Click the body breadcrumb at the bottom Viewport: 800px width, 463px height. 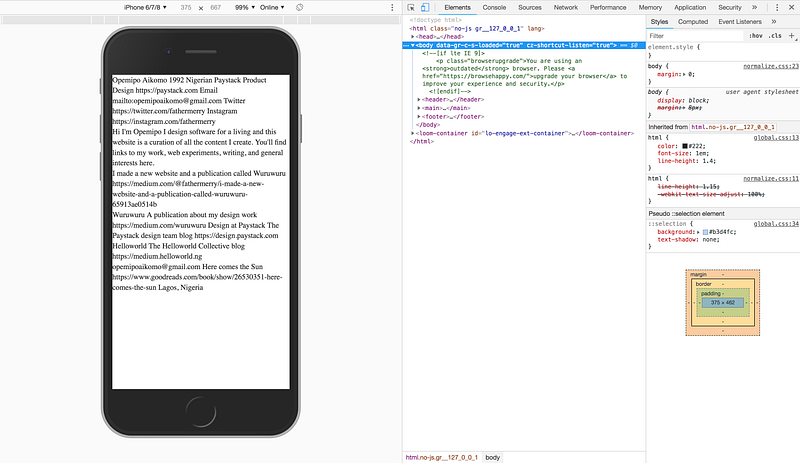tap(492, 457)
